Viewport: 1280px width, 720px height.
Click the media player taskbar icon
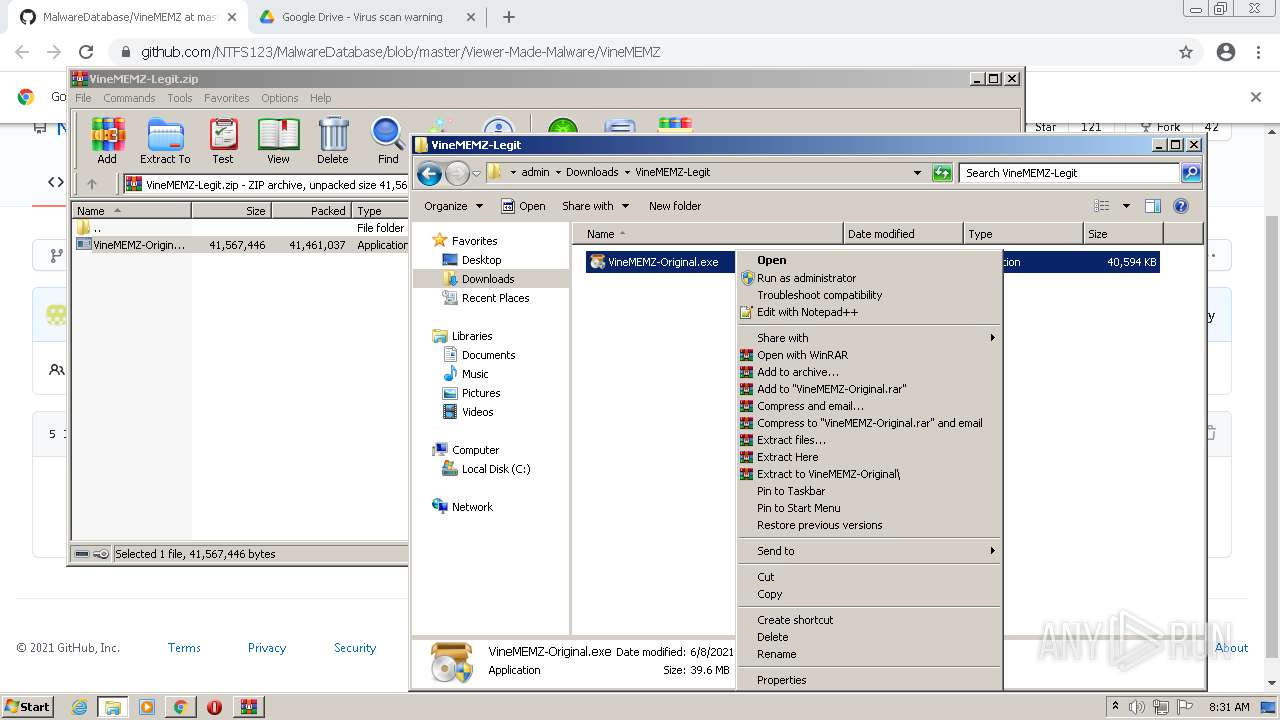[146, 707]
